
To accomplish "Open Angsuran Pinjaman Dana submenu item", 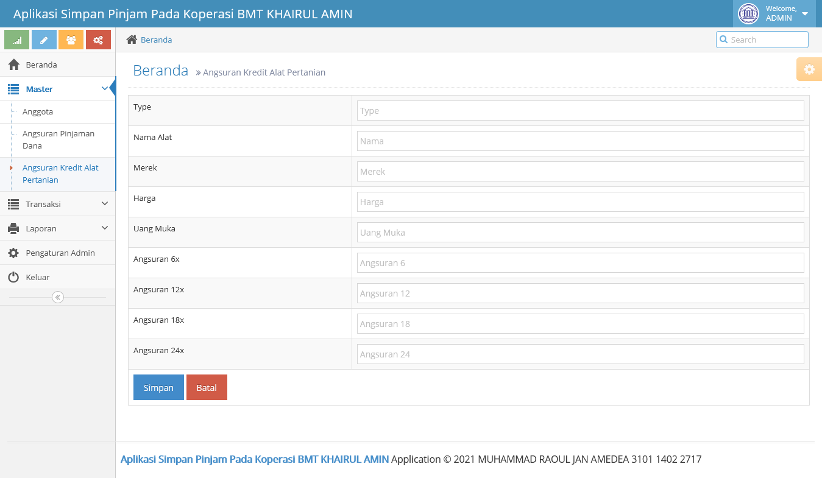I will [x=58, y=140].
